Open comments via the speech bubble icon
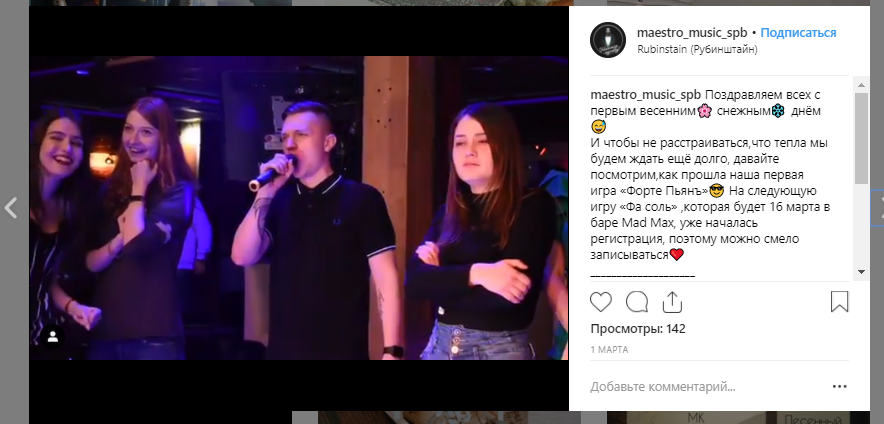The width and height of the screenshot is (884, 424). [637, 303]
